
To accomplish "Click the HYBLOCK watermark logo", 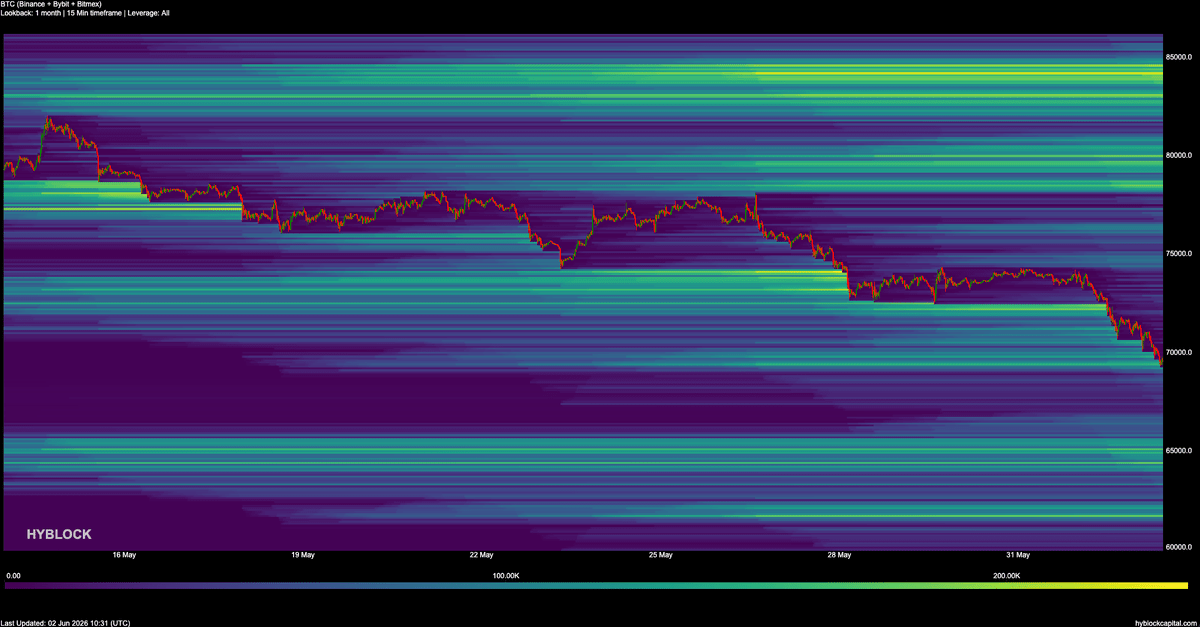I will 59,535.
